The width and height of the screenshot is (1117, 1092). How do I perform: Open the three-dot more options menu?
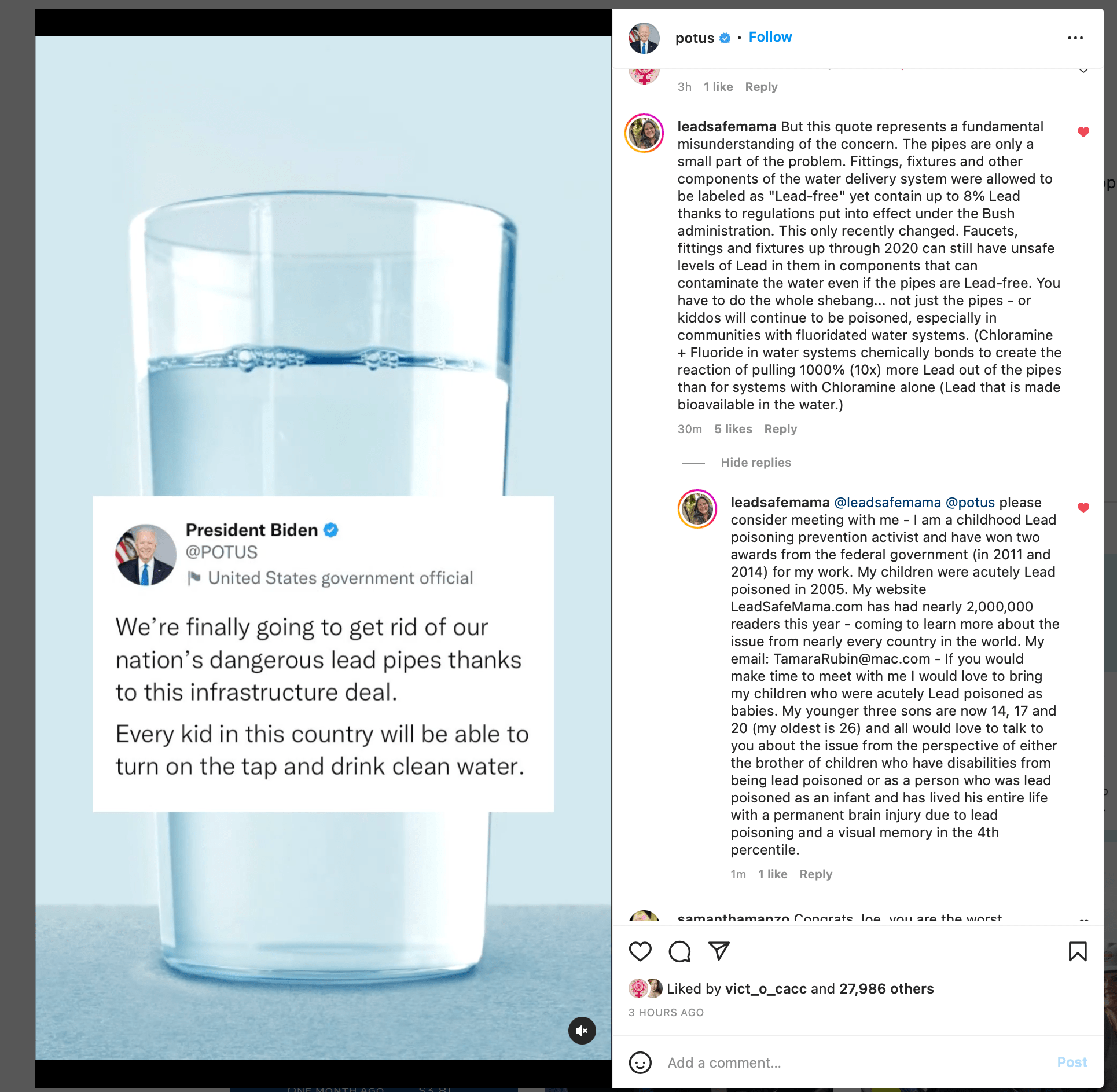click(1075, 38)
